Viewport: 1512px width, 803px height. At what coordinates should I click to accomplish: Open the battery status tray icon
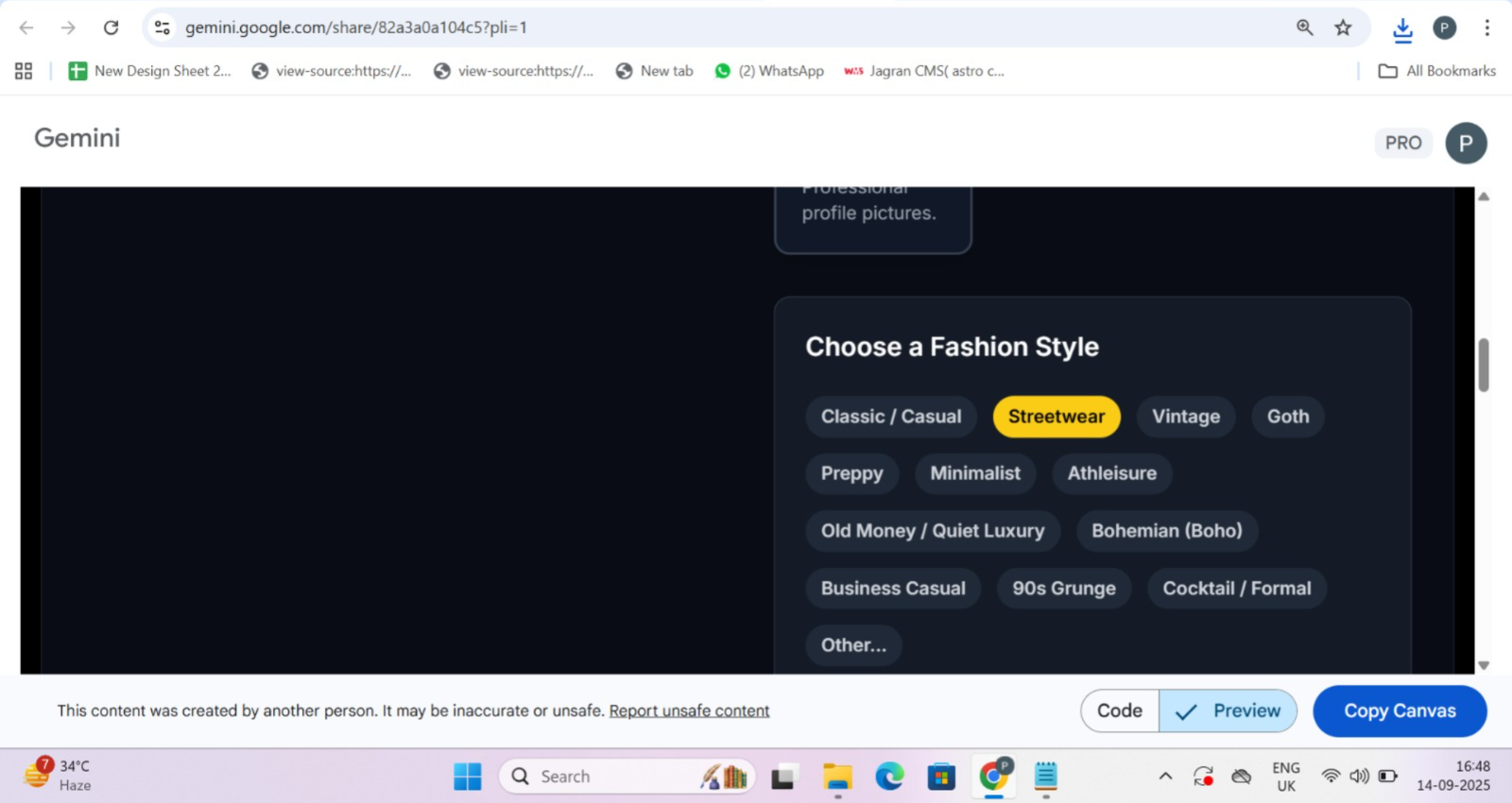(1387, 777)
